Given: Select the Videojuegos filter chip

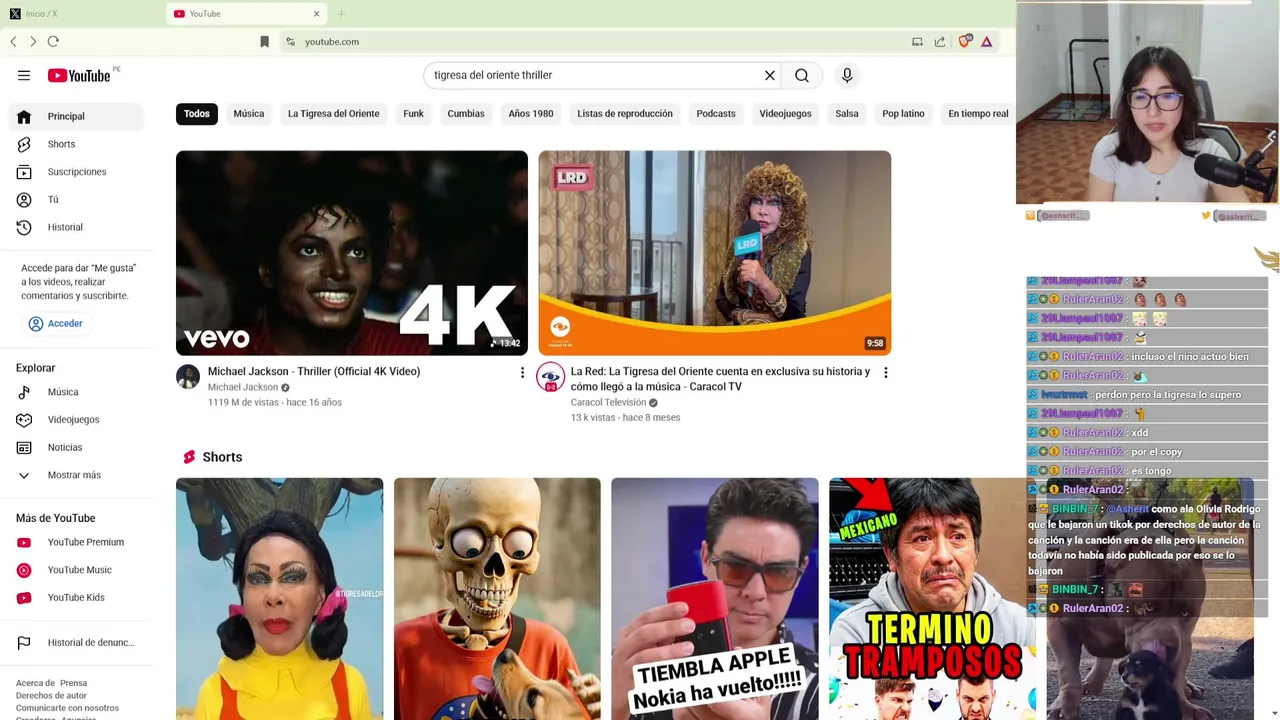Looking at the screenshot, I should pos(785,114).
